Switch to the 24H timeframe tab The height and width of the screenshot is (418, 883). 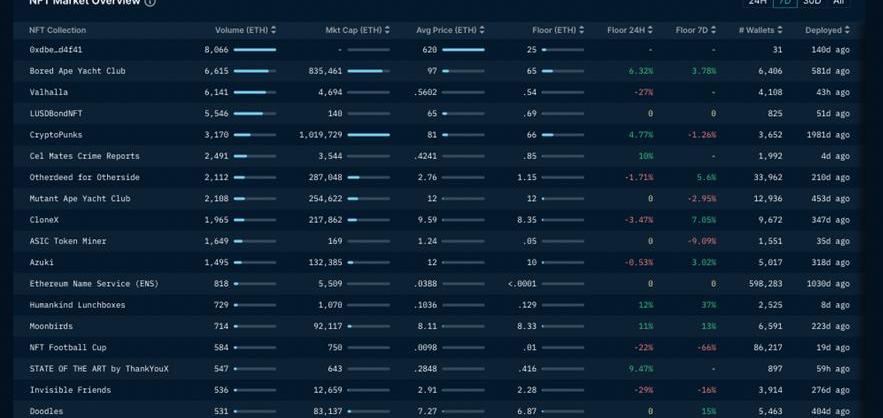point(758,3)
